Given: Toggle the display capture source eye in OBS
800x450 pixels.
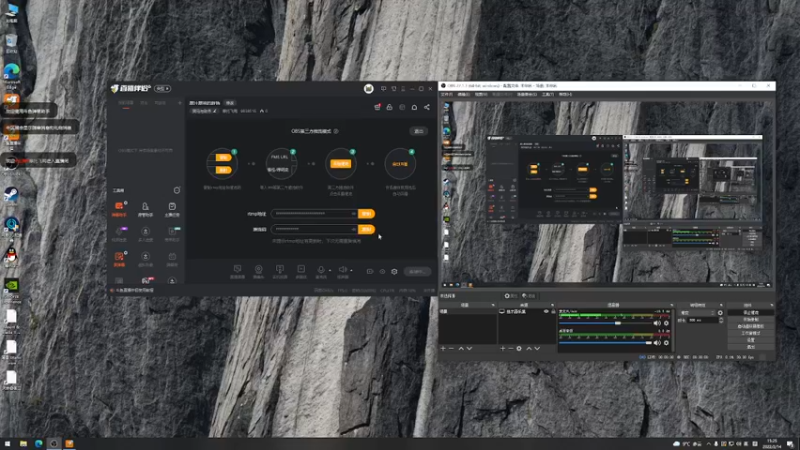Looking at the screenshot, I should tap(546, 311).
